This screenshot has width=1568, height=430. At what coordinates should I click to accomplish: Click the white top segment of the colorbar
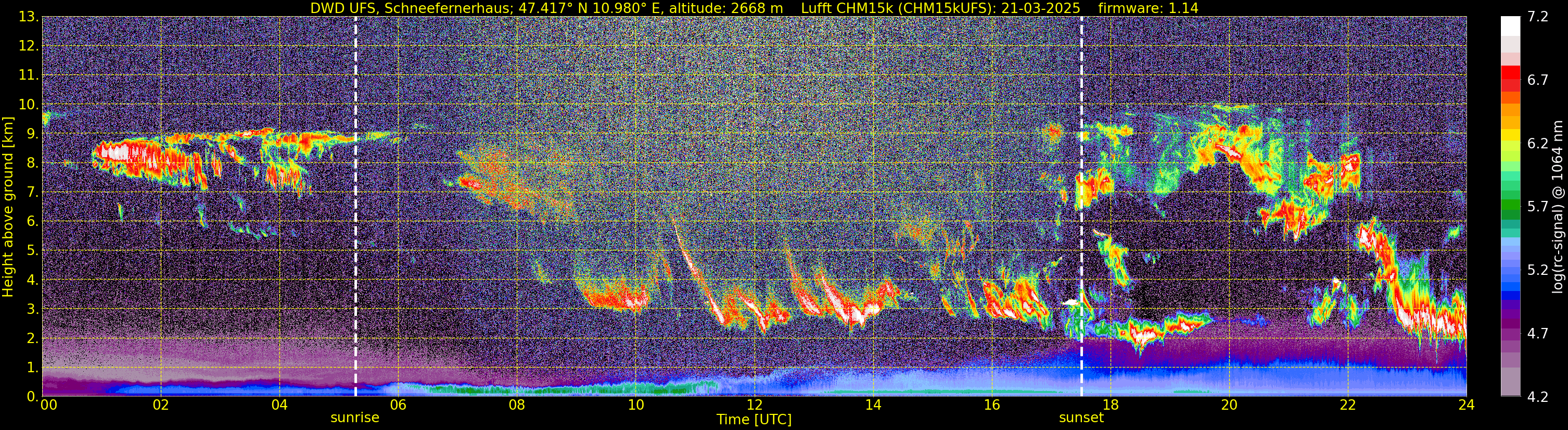click(x=1511, y=26)
